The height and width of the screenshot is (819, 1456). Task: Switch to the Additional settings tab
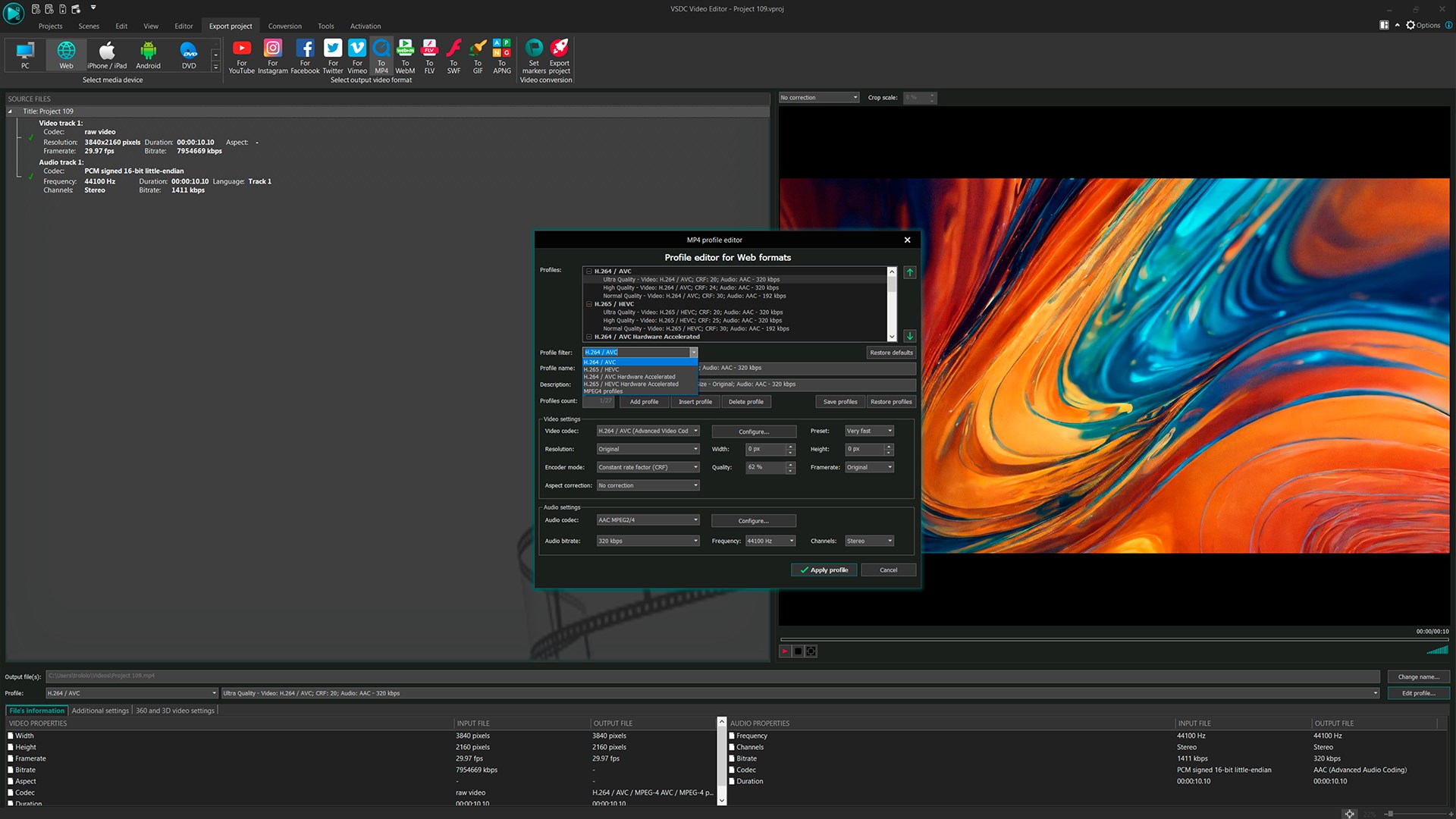click(x=100, y=710)
